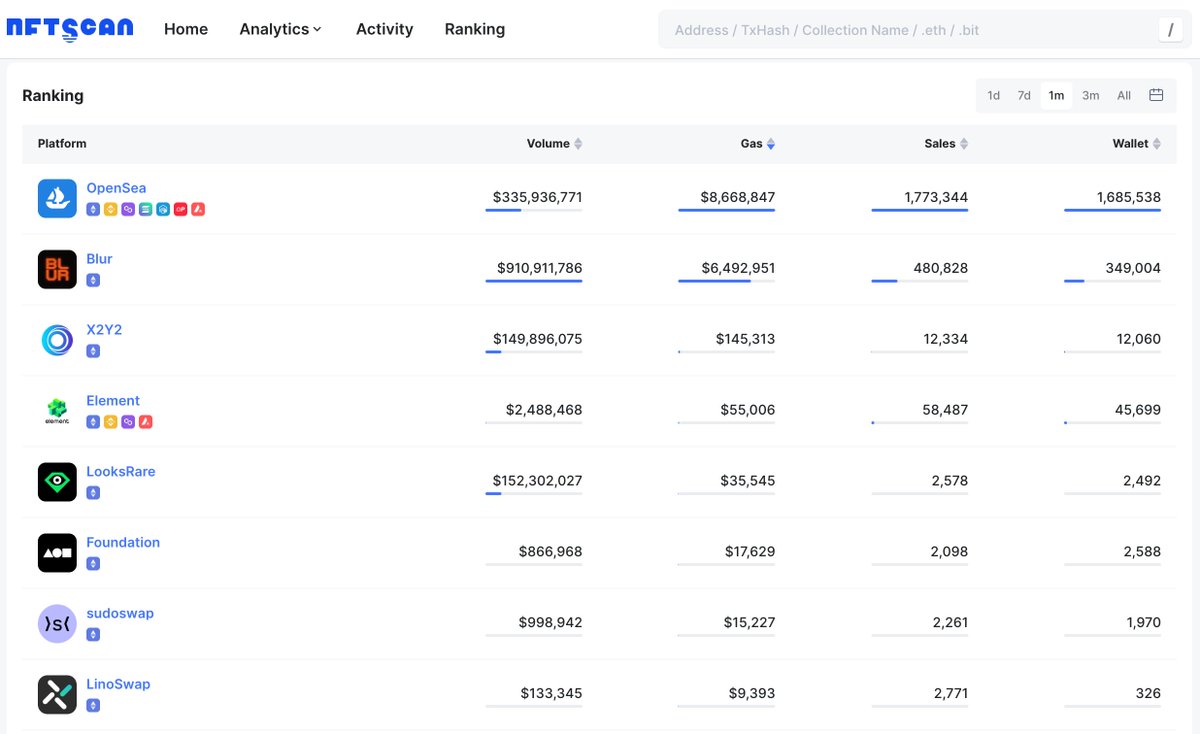The image size is (1200, 734).
Task: Click the NFTScan logo
Action: [x=69, y=29]
